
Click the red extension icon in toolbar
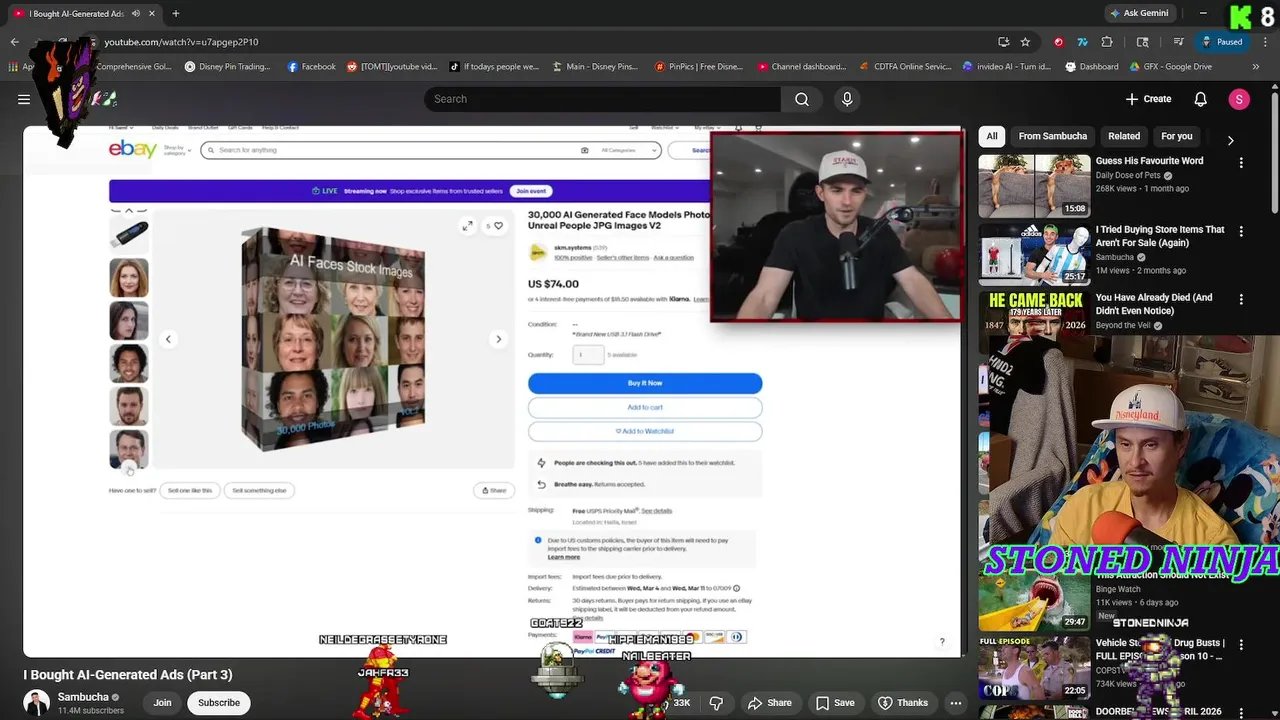1058,42
